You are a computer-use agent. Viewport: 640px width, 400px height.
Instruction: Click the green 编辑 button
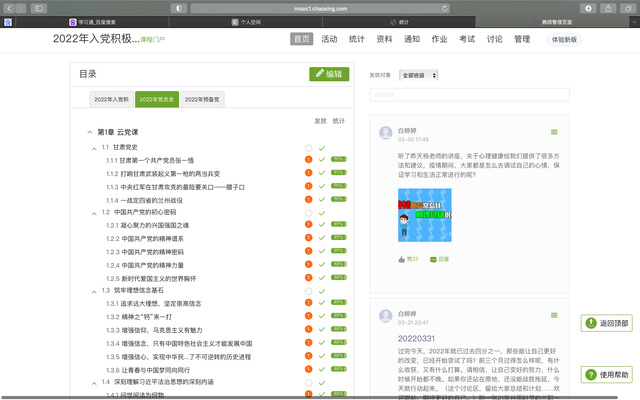coord(329,74)
